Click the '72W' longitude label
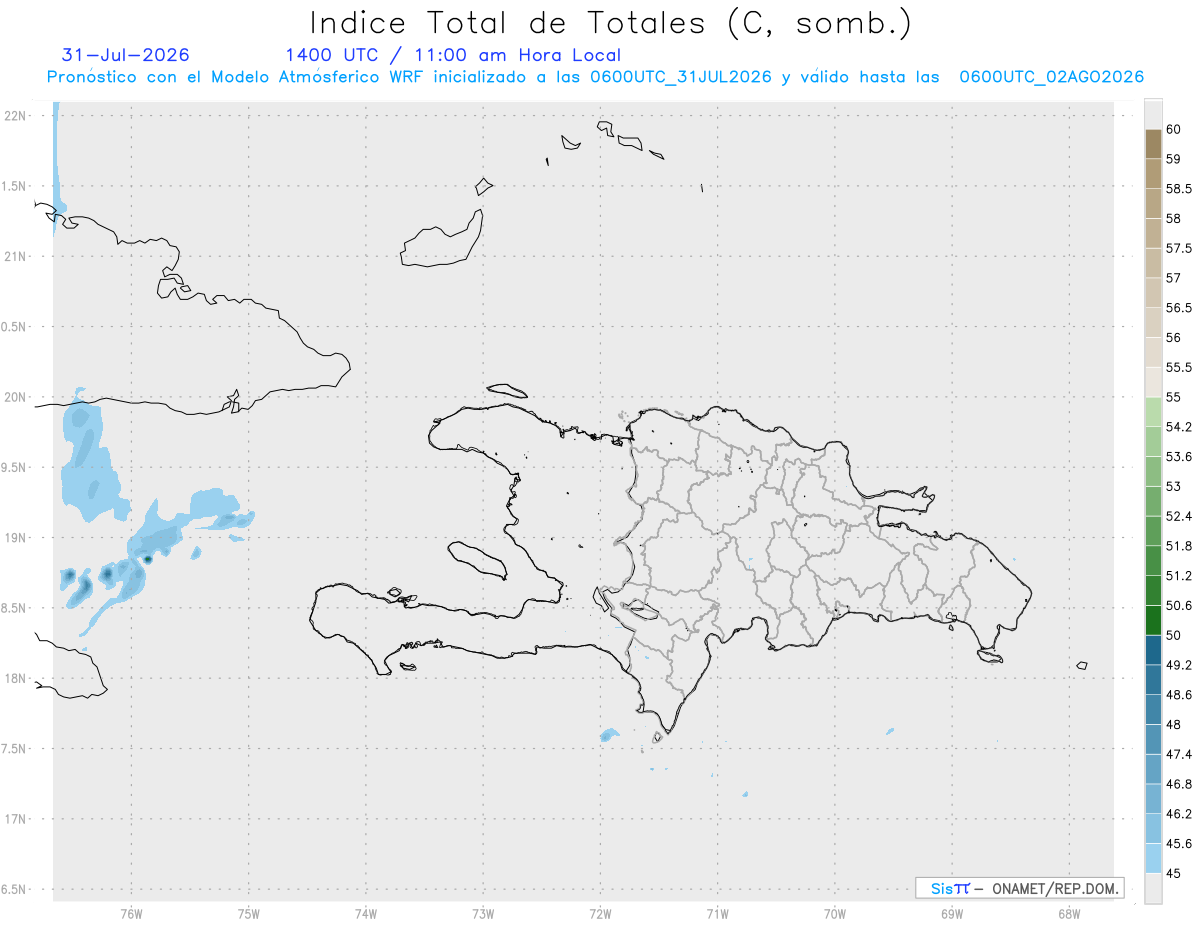 click(600, 913)
